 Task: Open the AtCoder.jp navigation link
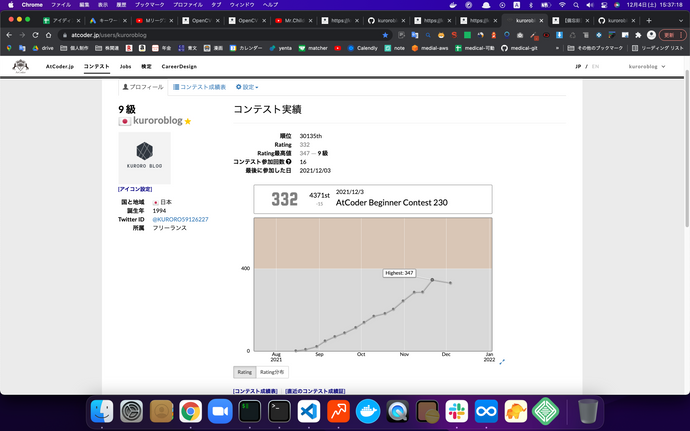click(60, 66)
